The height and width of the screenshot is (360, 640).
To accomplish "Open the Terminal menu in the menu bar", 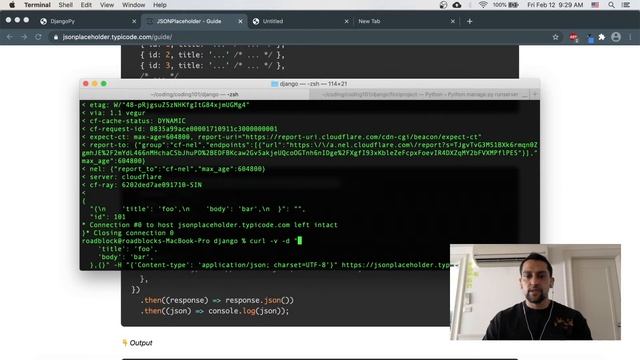I will coord(37,5).
